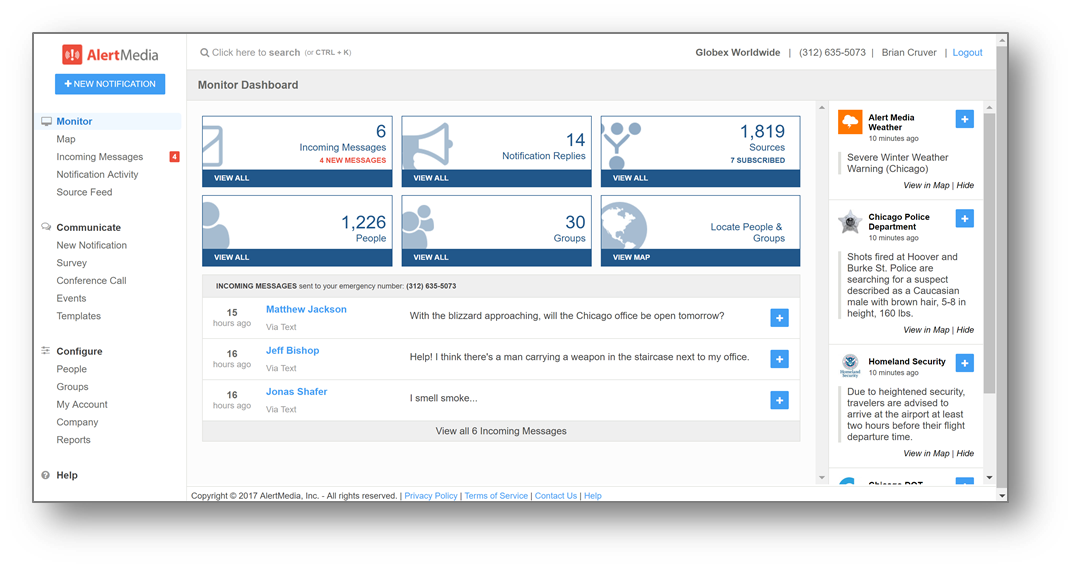Screen dimensions: 1074x568
Task: Open Contact Us footer link
Action: coord(555,496)
